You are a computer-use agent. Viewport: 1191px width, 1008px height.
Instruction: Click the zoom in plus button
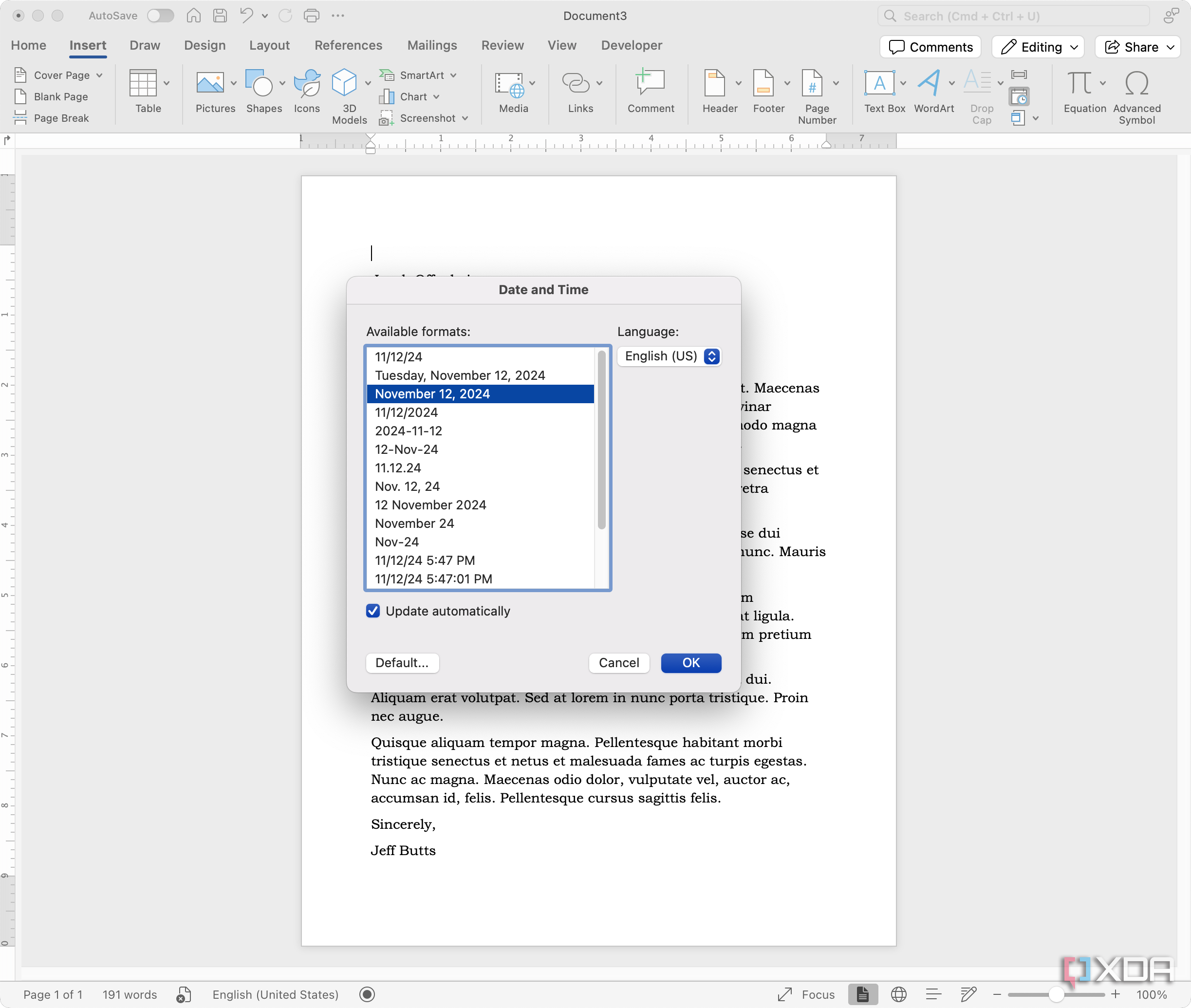[x=1116, y=994]
